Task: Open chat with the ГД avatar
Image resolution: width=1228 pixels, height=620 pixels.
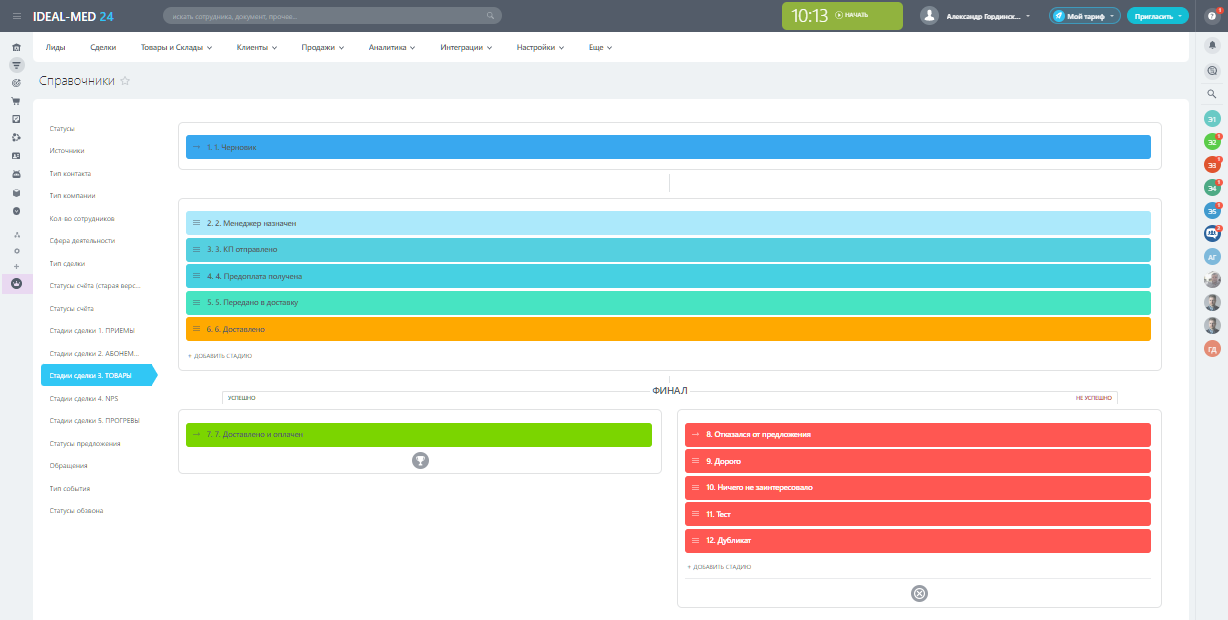Action: tap(1212, 348)
